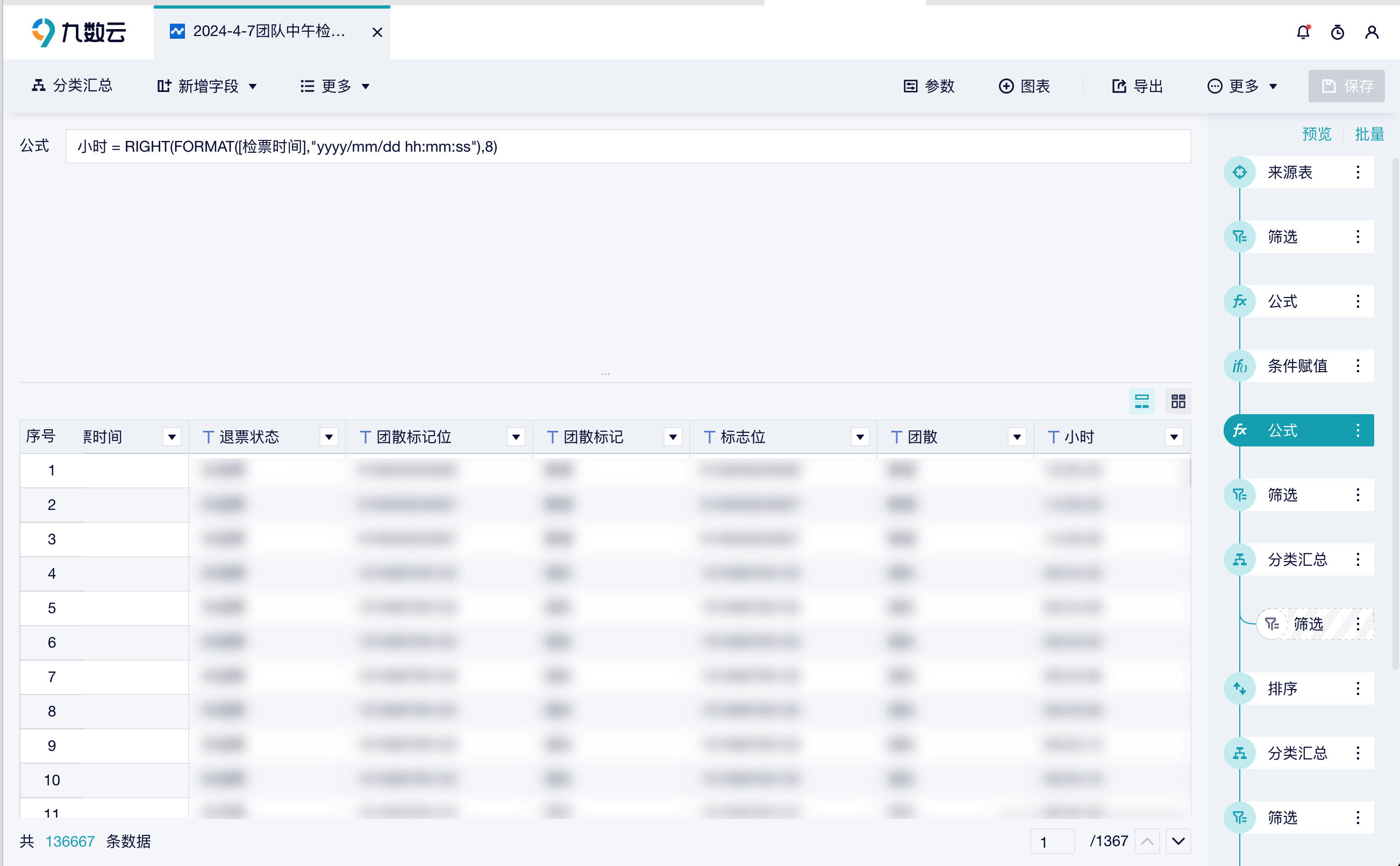Switch to grid card view
Viewport: 1400px width, 866px height.
(x=1178, y=401)
